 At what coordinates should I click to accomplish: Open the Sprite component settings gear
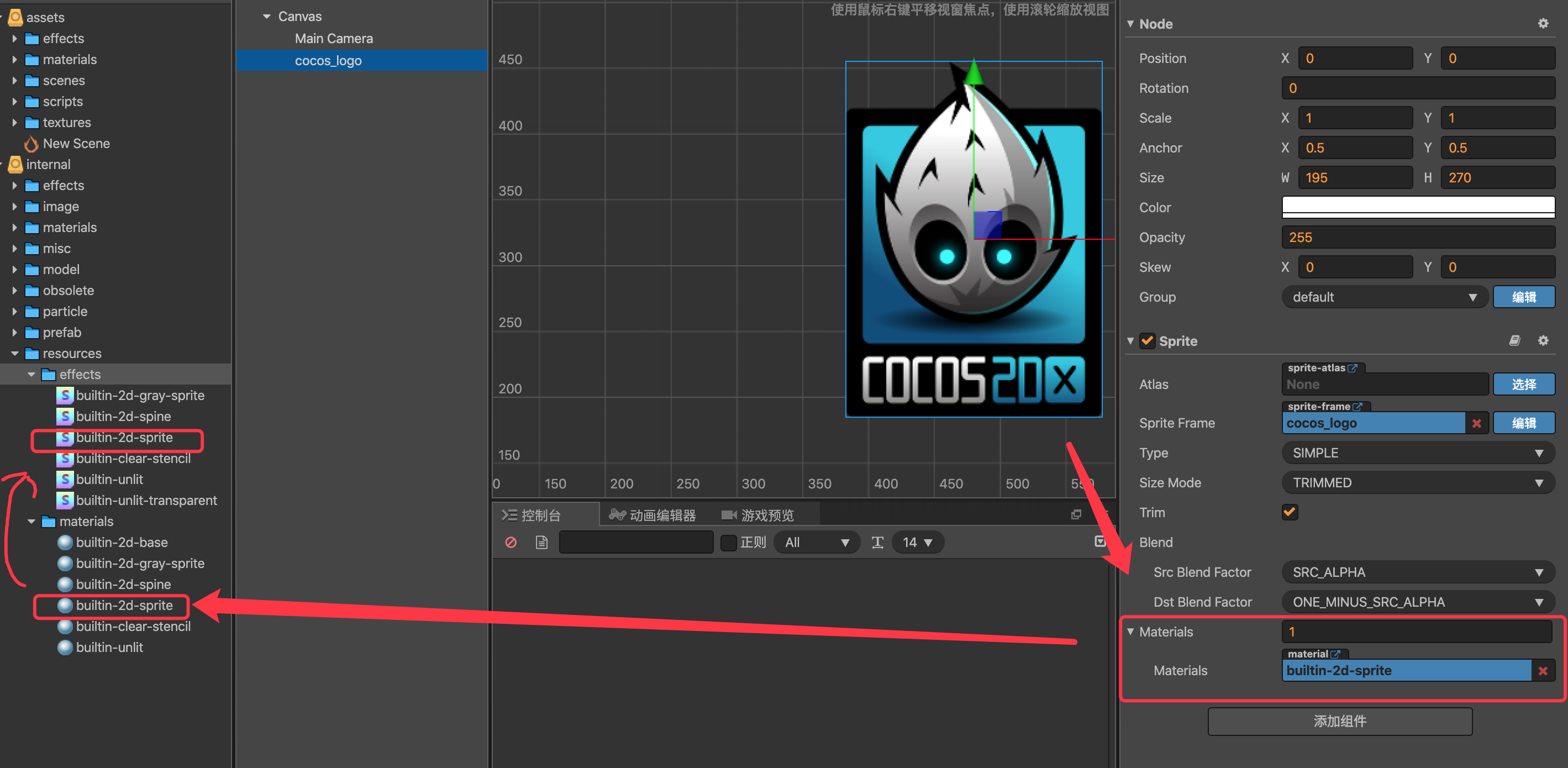tap(1543, 341)
